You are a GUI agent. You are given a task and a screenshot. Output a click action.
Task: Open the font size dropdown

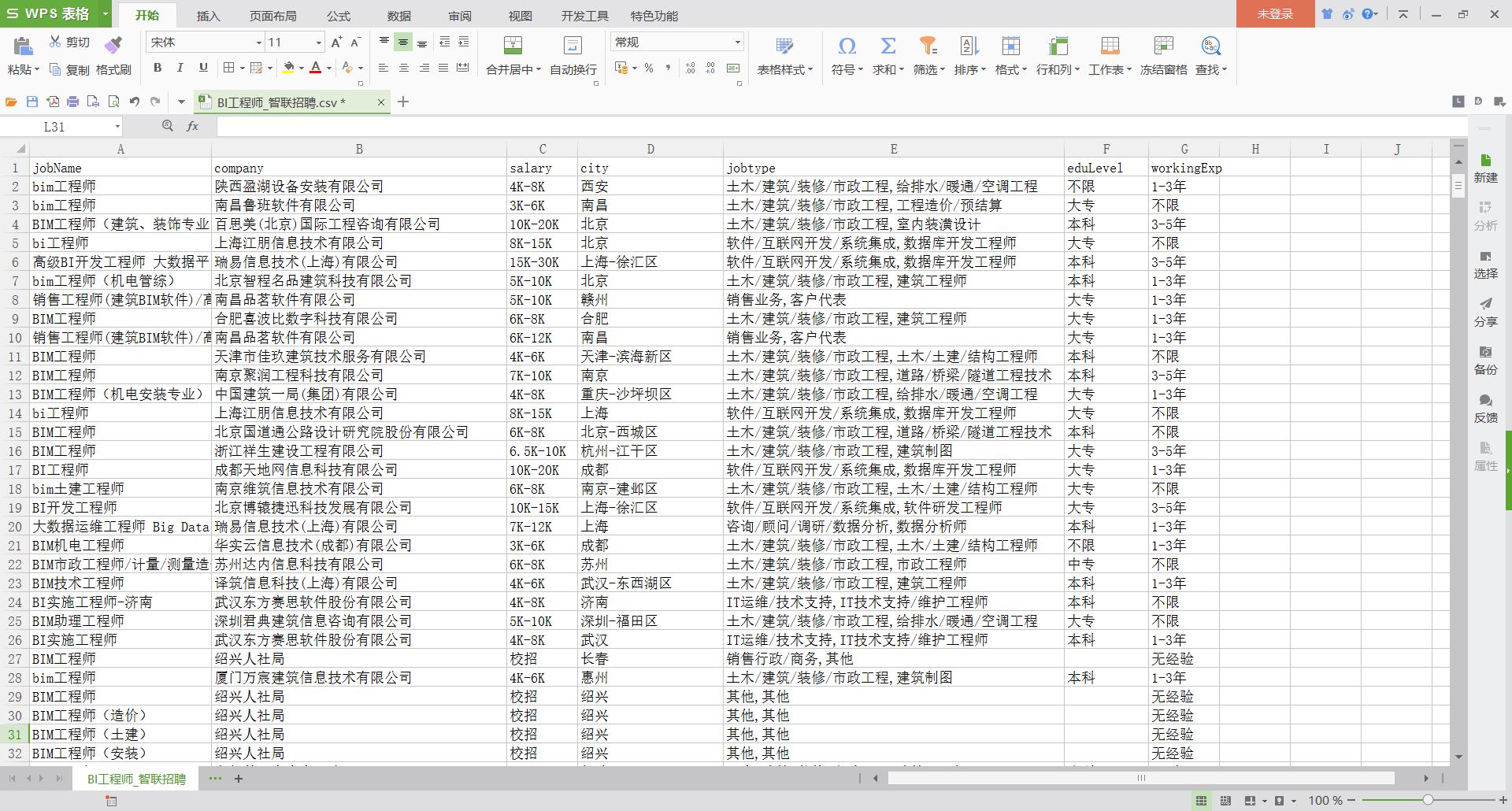[318, 43]
